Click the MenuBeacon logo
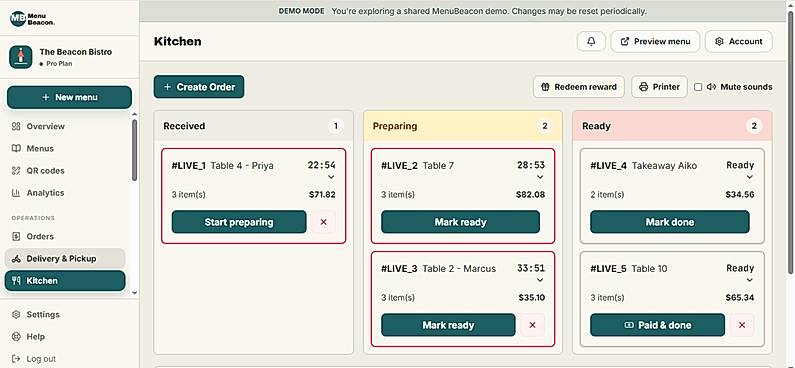795x368 pixels. click(x=32, y=19)
